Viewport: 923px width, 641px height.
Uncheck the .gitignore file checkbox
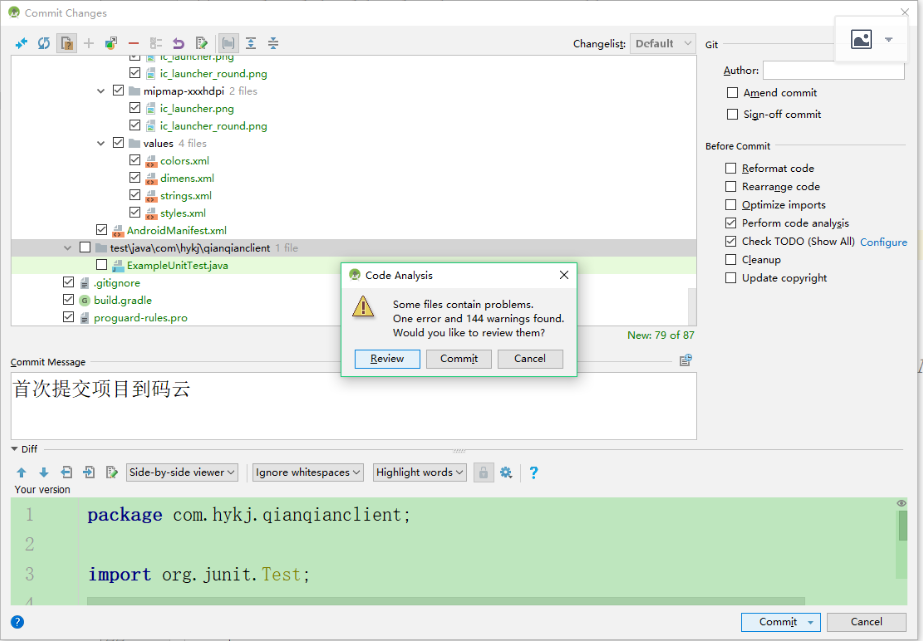pyautogui.click(x=68, y=282)
